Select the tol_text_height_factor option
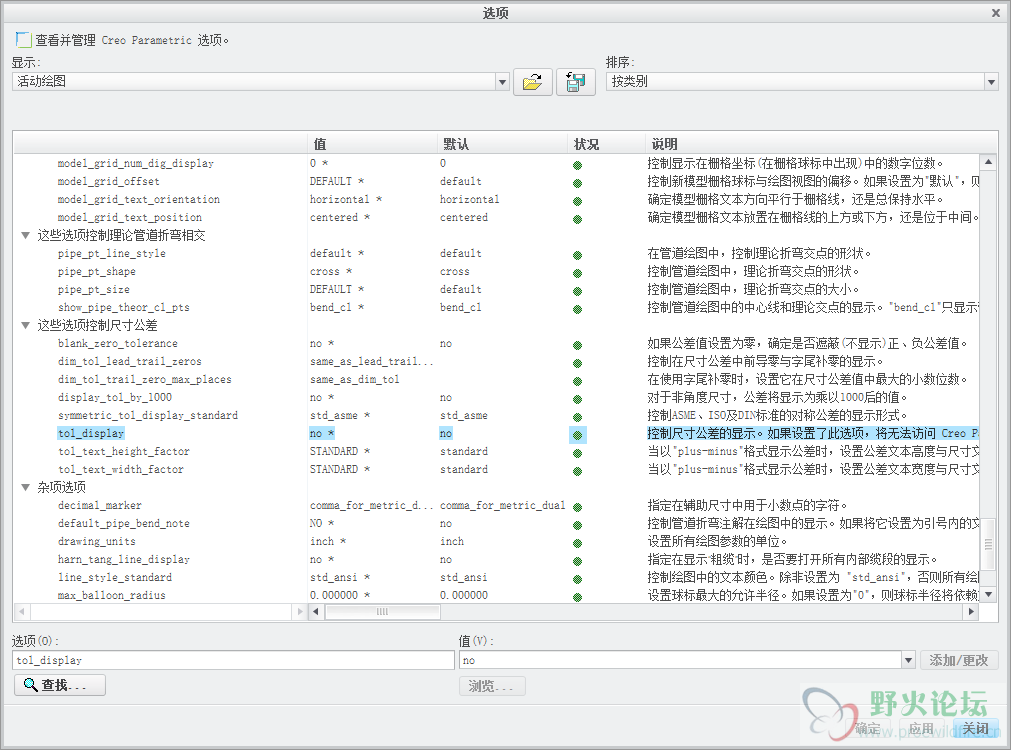 [x=124, y=451]
